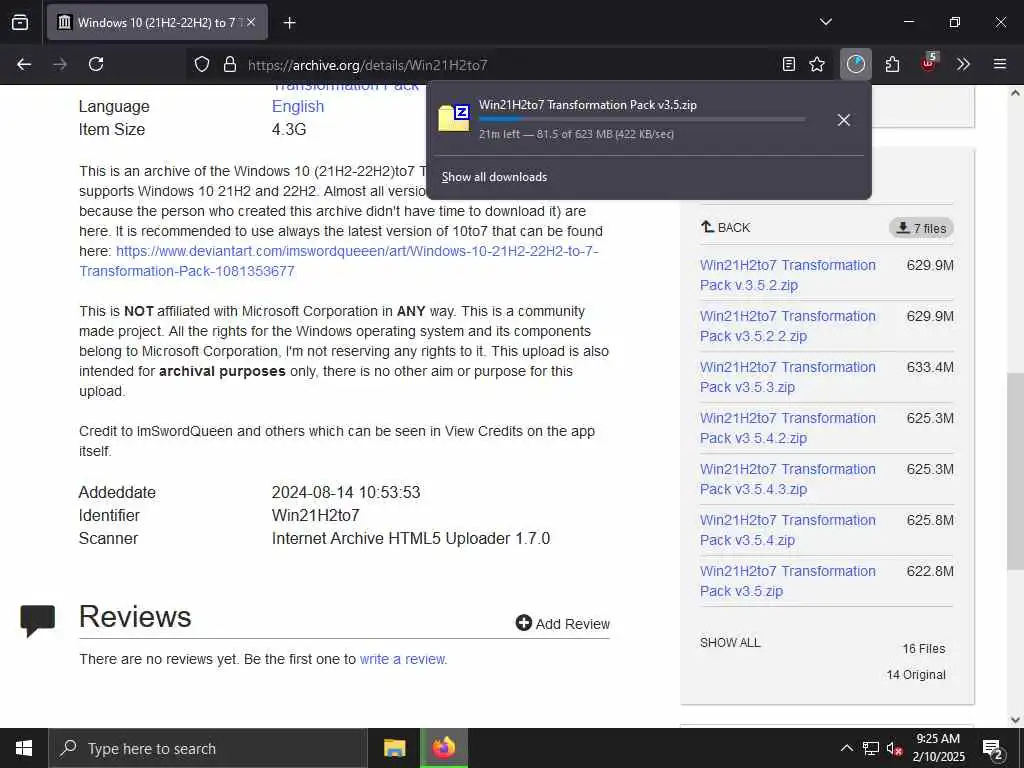Toggle reader view icon in address bar
This screenshot has width=1024, height=768.
tap(789, 64)
